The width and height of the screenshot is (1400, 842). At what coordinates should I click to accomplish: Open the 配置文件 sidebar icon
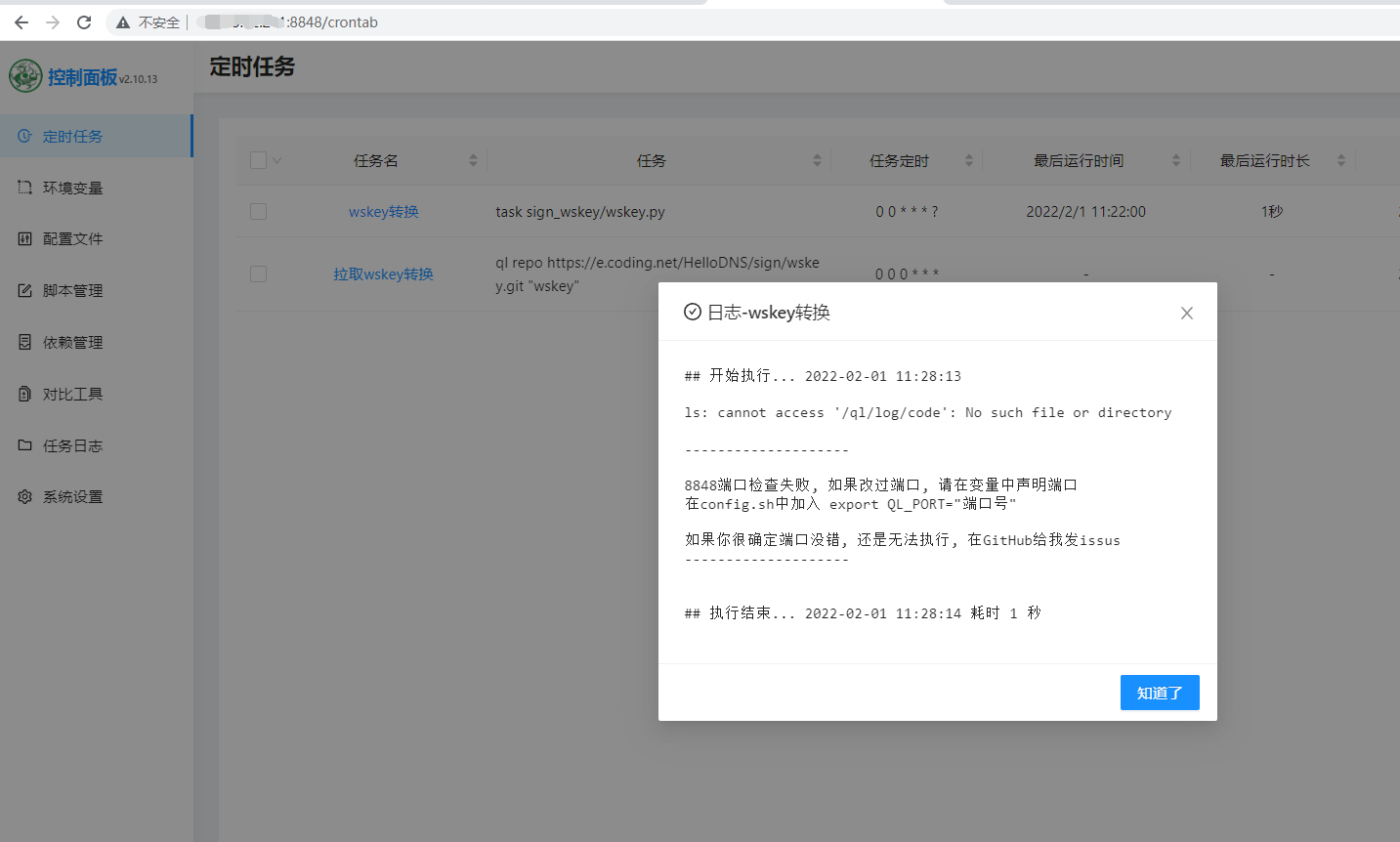24,238
